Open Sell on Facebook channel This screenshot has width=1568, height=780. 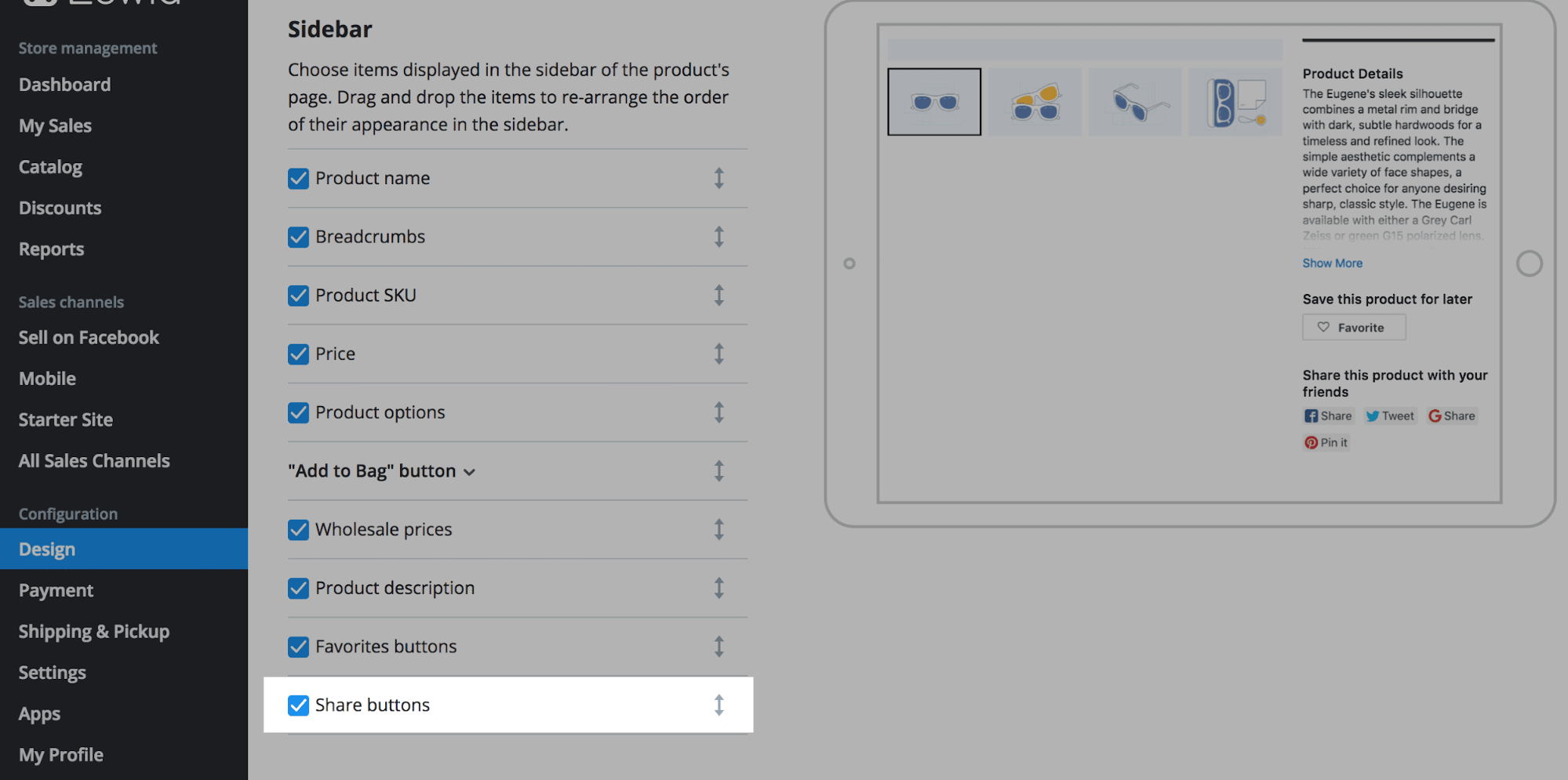point(89,338)
